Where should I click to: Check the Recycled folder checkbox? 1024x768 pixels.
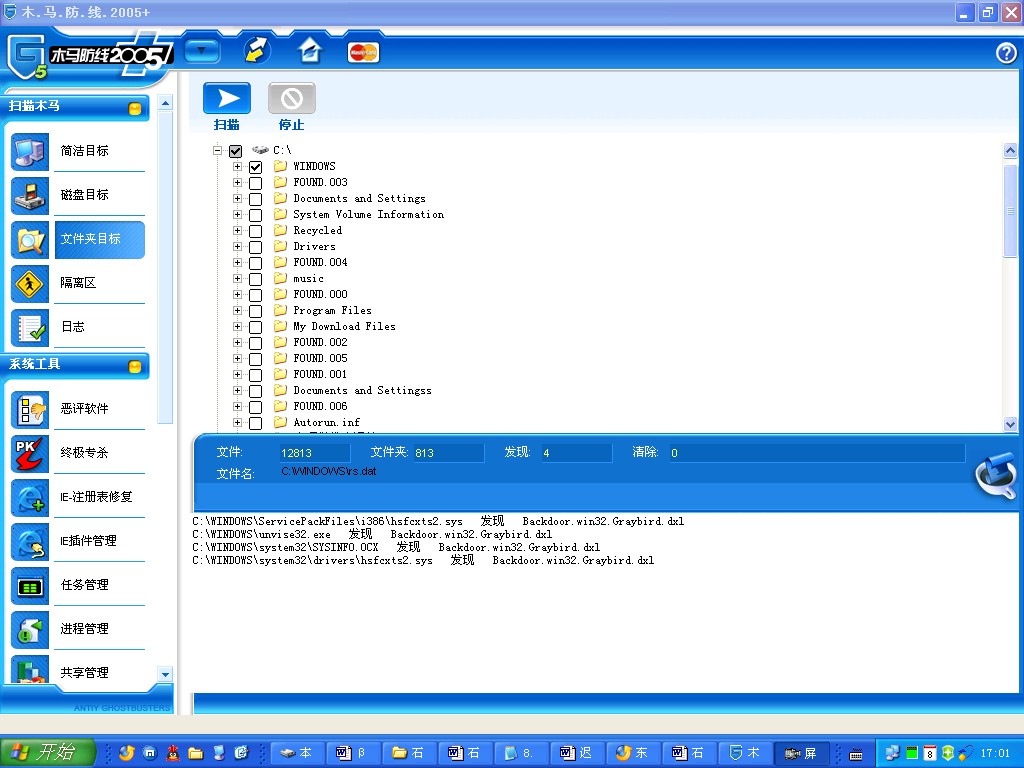255,231
